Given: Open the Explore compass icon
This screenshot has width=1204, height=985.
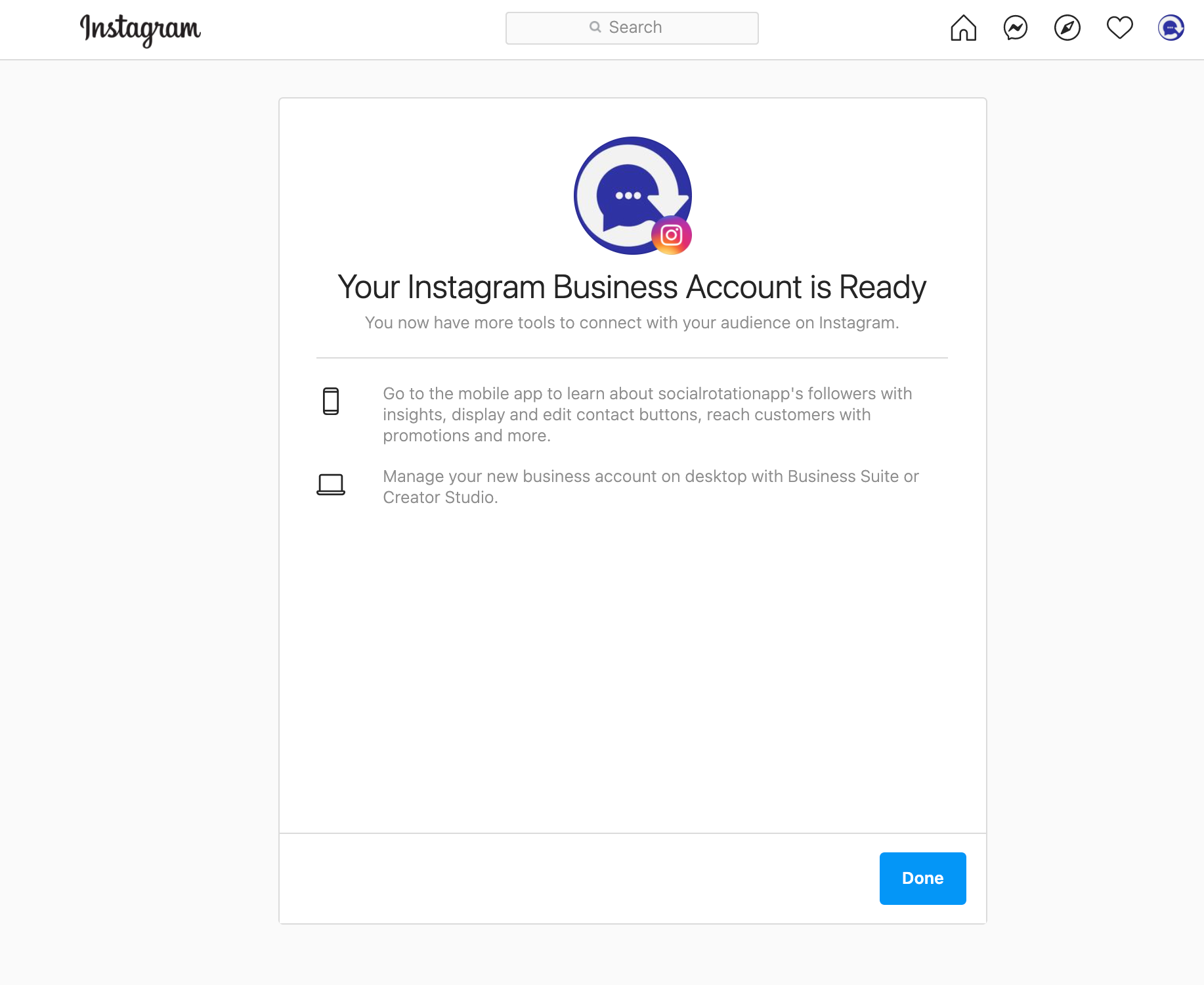Looking at the screenshot, I should [1067, 28].
